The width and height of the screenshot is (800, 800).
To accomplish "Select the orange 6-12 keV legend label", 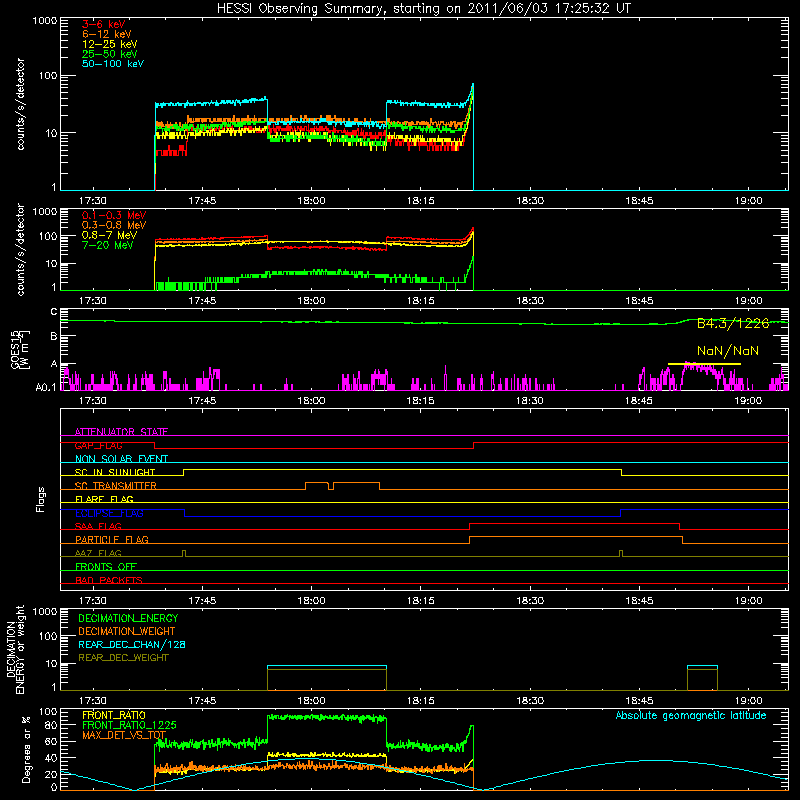I will pos(107,34).
